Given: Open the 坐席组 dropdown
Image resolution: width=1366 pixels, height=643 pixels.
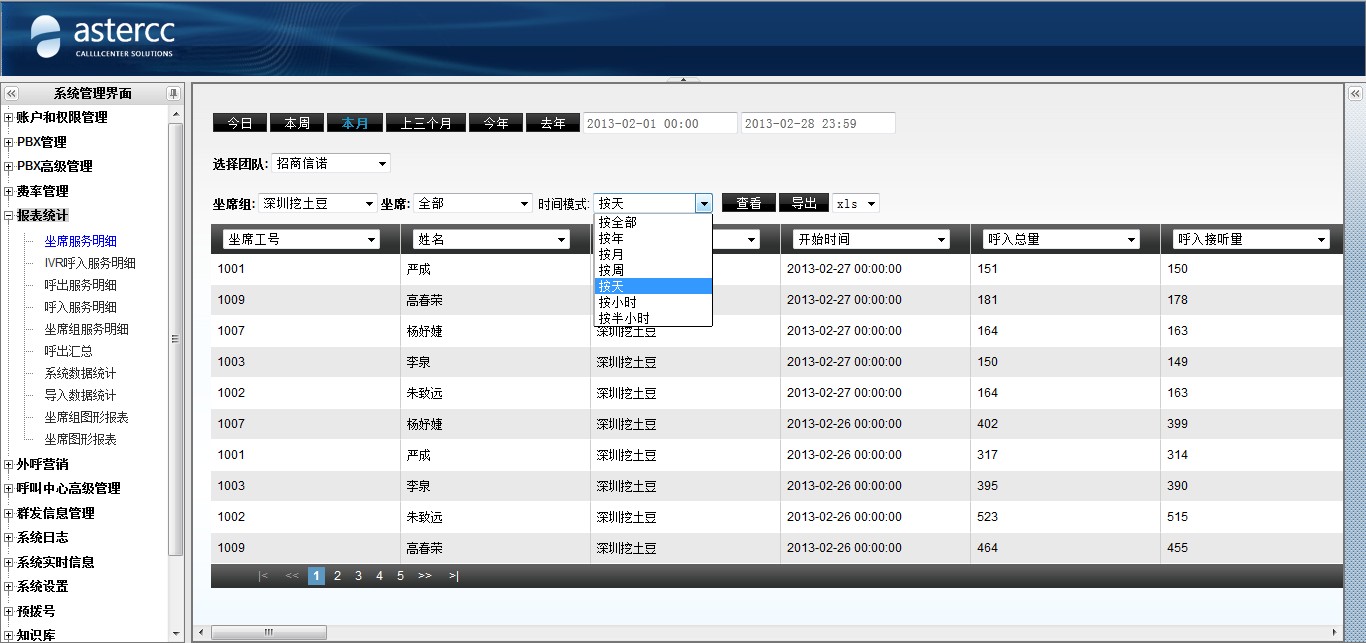Looking at the screenshot, I should 318,203.
